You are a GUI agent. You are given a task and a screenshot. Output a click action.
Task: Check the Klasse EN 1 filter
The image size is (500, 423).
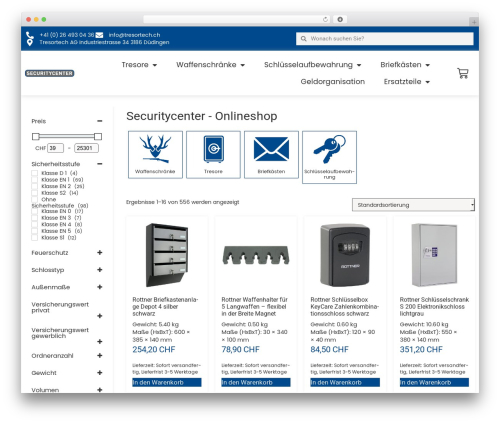pyautogui.click(x=34, y=180)
